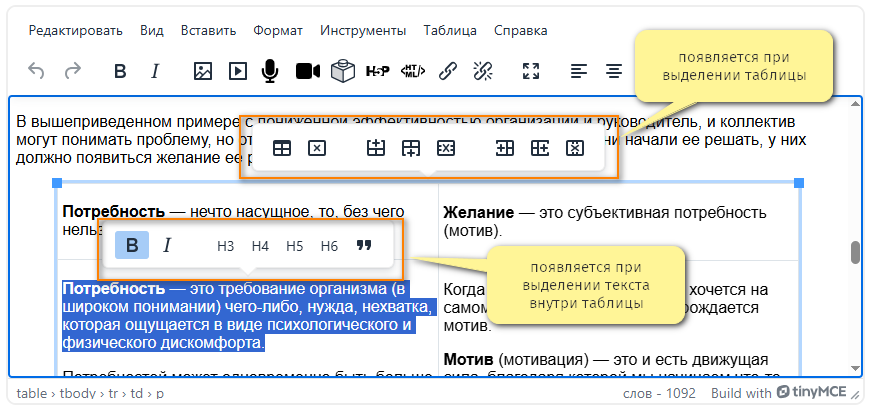Open table properties in the table popup
The height and width of the screenshot is (416, 878).
[x=282, y=148]
